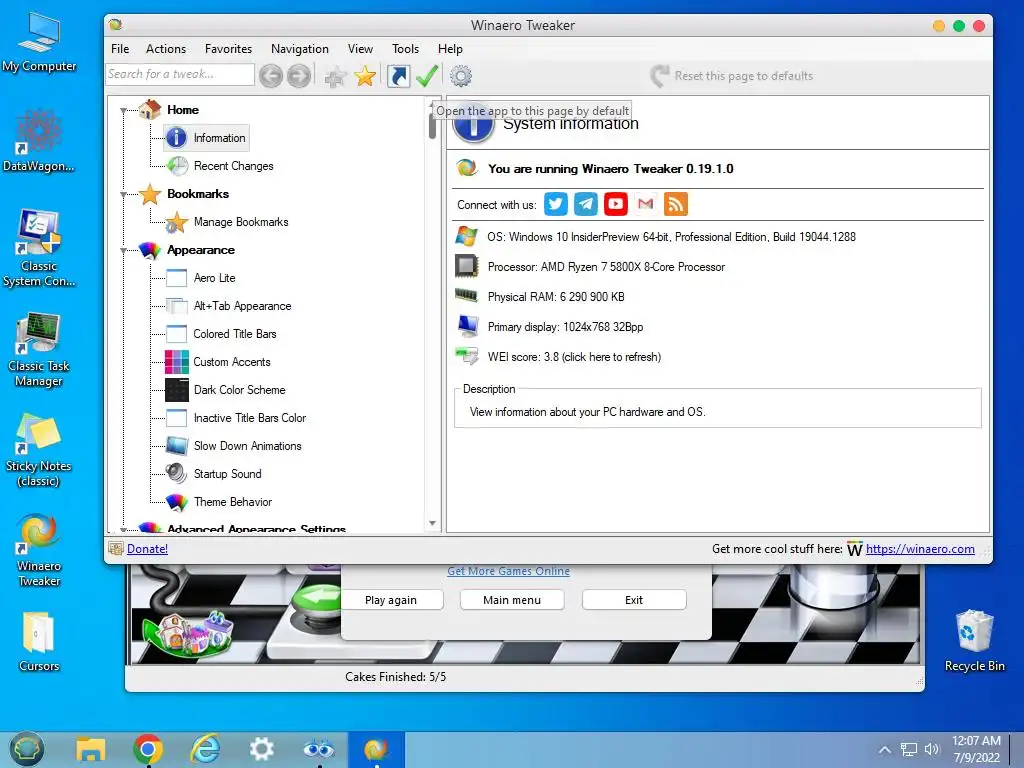
Task: Click Exit button in game window
Action: coord(634,600)
